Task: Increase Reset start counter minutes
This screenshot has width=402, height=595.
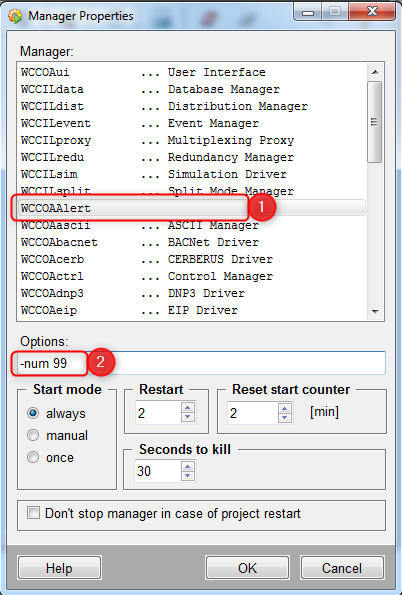Action: [284, 408]
